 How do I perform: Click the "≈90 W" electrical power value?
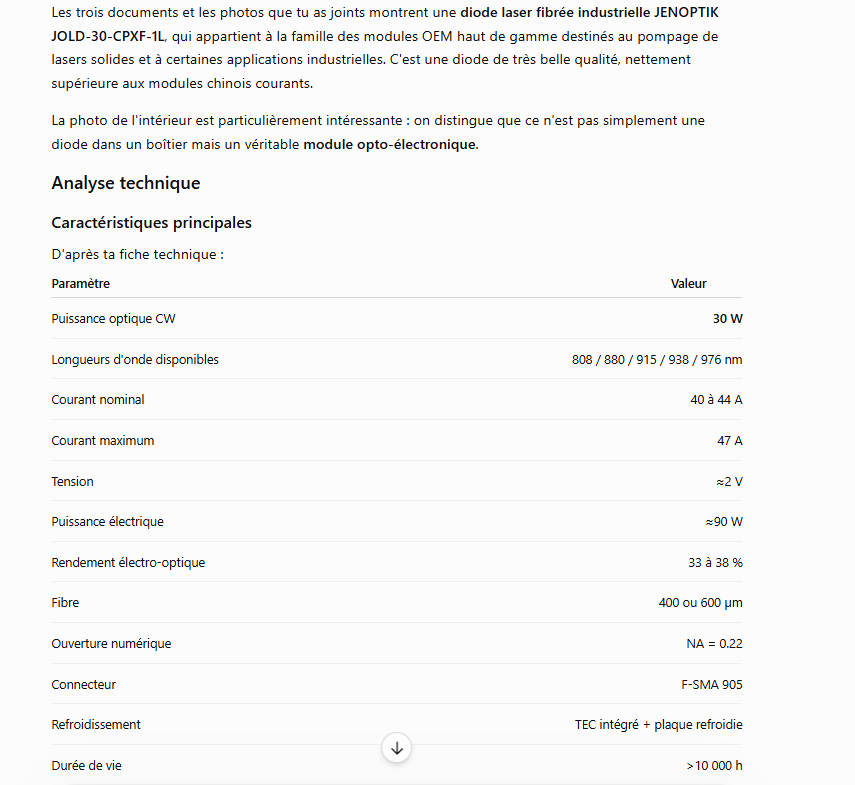click(724, 522)
